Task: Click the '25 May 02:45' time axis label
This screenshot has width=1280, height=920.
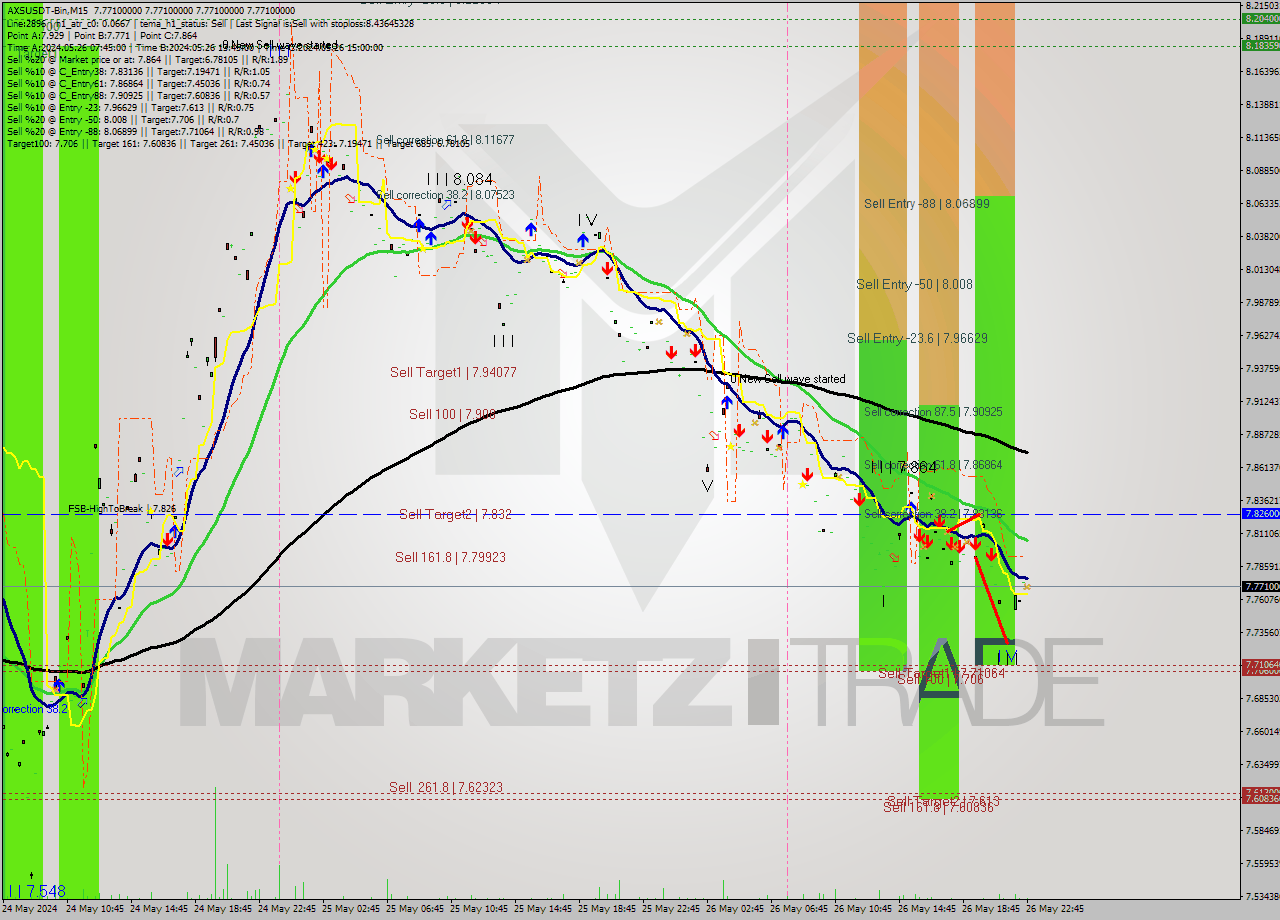Action: 351,909
